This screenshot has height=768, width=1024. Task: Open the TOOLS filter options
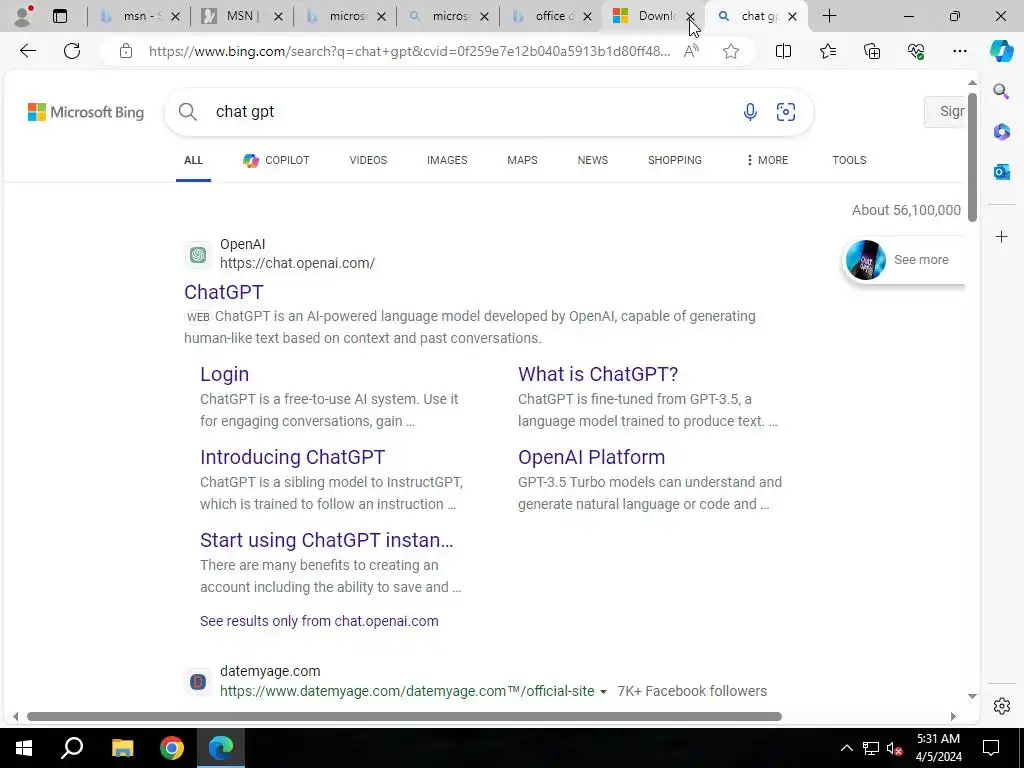(x=849, y=160)
